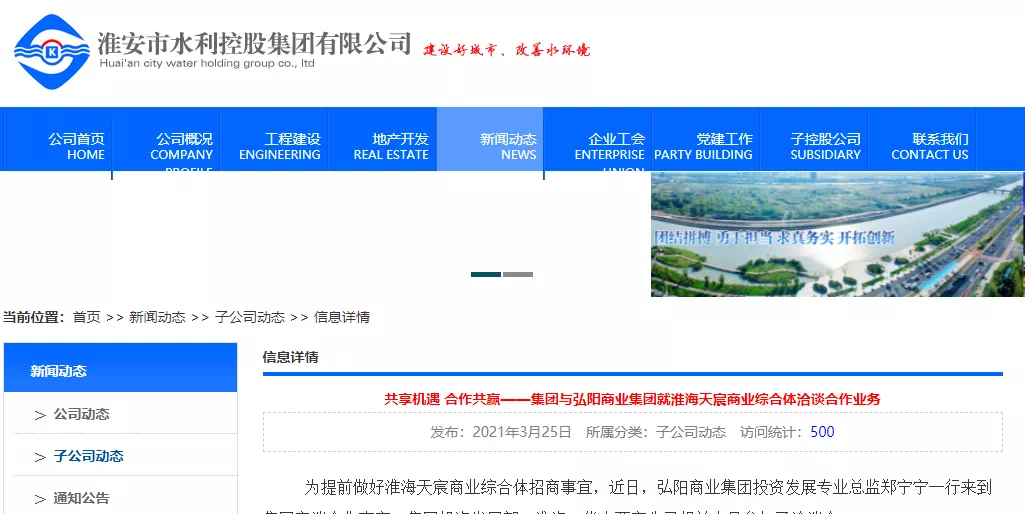Open the 公司首页 HOME menu
This screenshot has height=514, width=1025.
(76, 146)
